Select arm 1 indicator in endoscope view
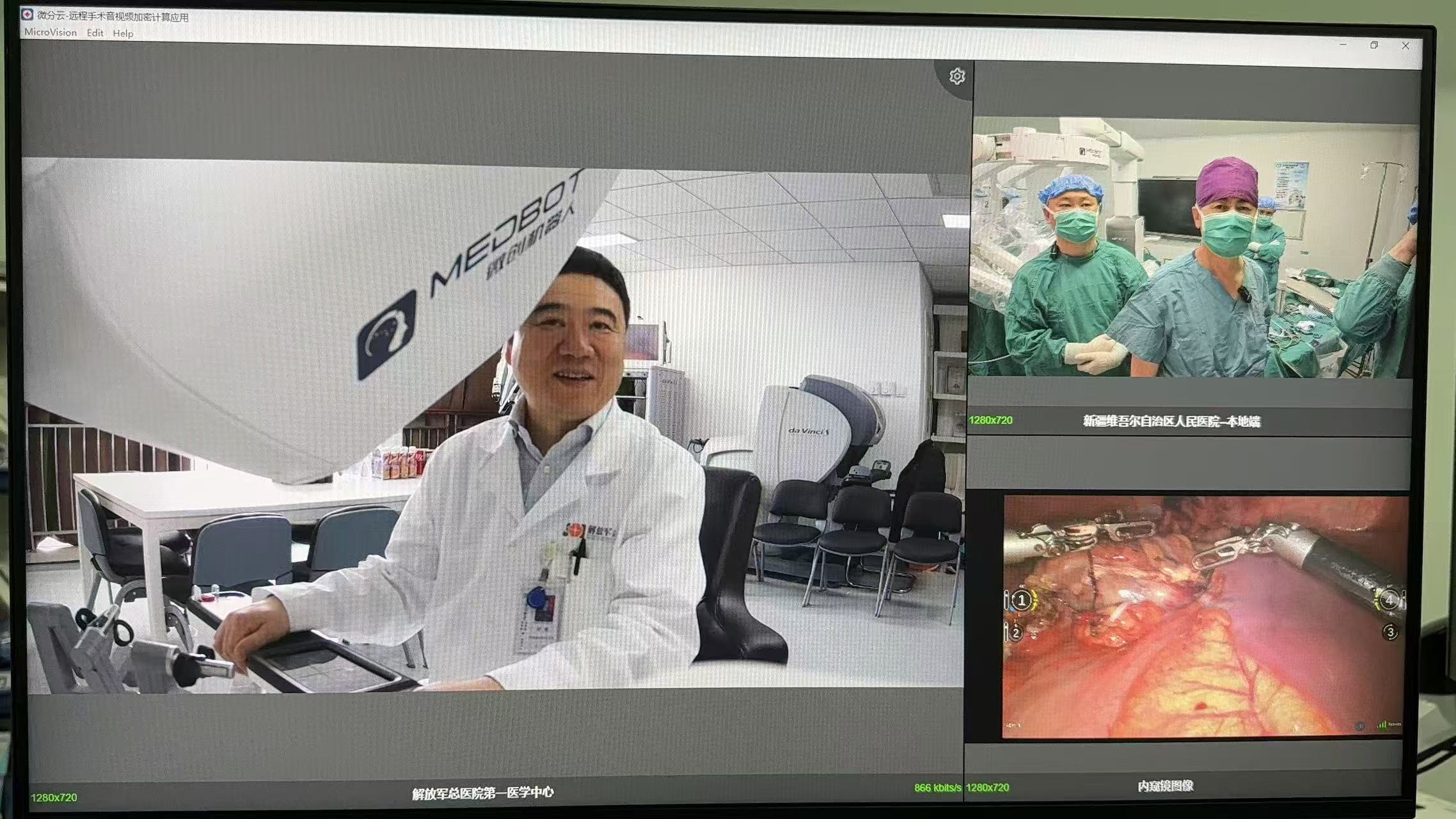The image size is (1456, 819). (1022, 600)
